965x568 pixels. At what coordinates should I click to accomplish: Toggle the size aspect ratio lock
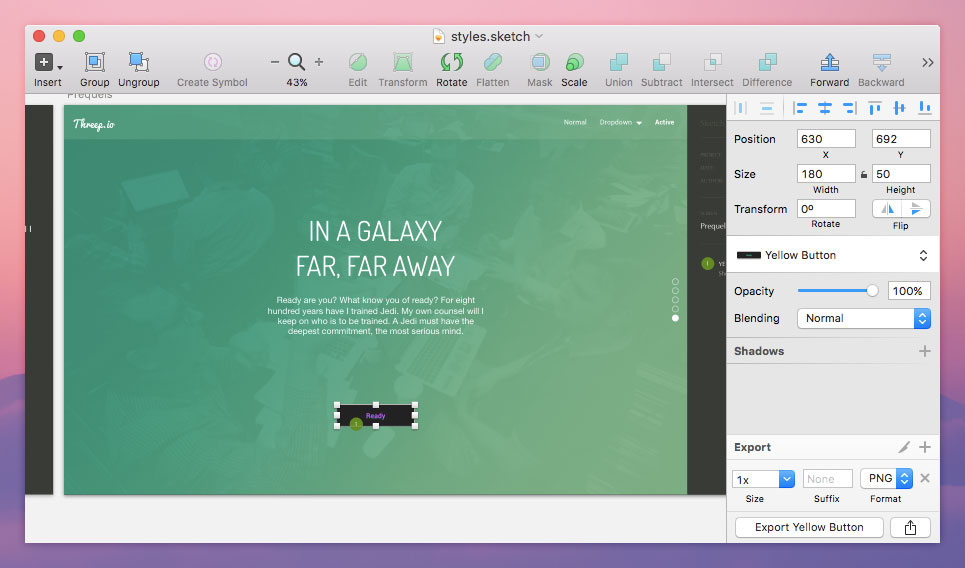click(x=864, y=174)
